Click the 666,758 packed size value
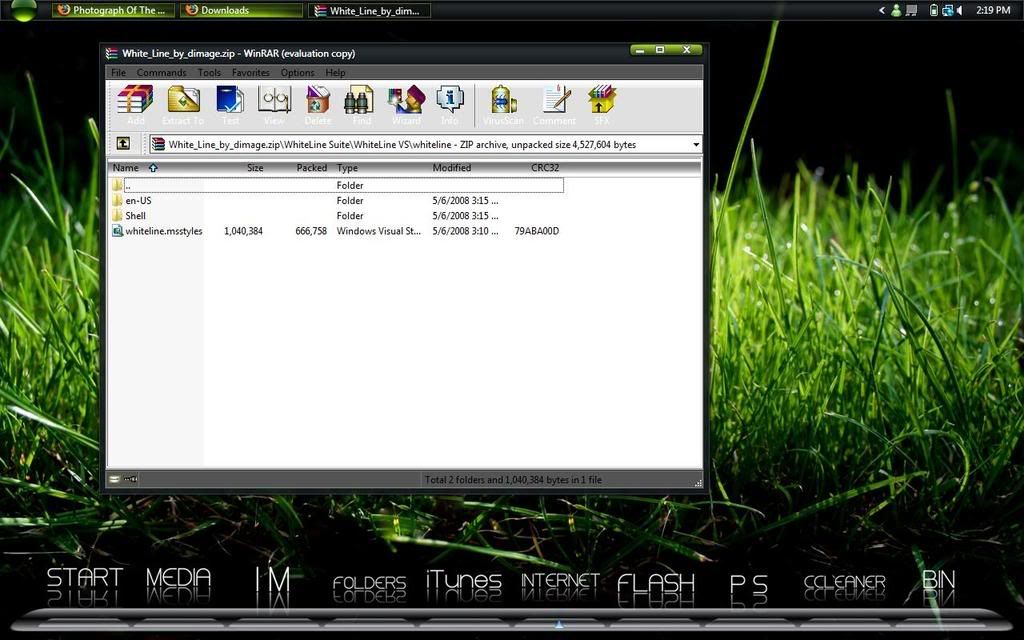The image size is (1024, 640). tap(311, 231)
